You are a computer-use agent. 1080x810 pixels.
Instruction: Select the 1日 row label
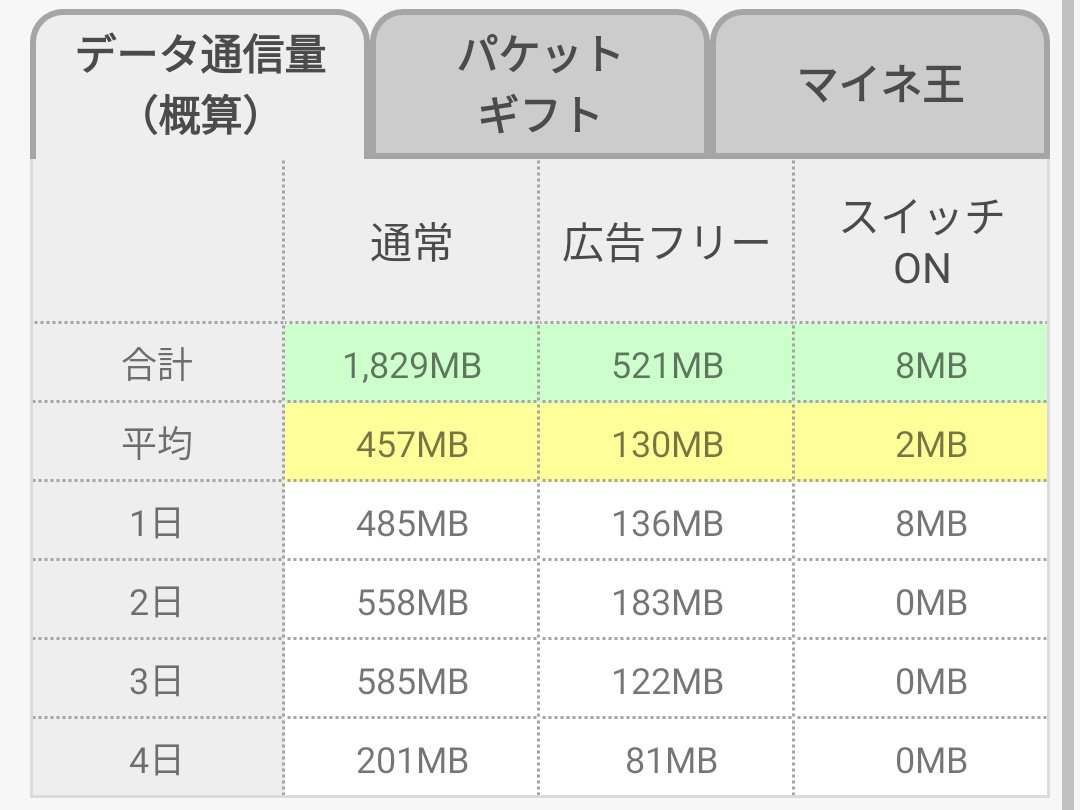pyautogui.click(x=157, y=521)
